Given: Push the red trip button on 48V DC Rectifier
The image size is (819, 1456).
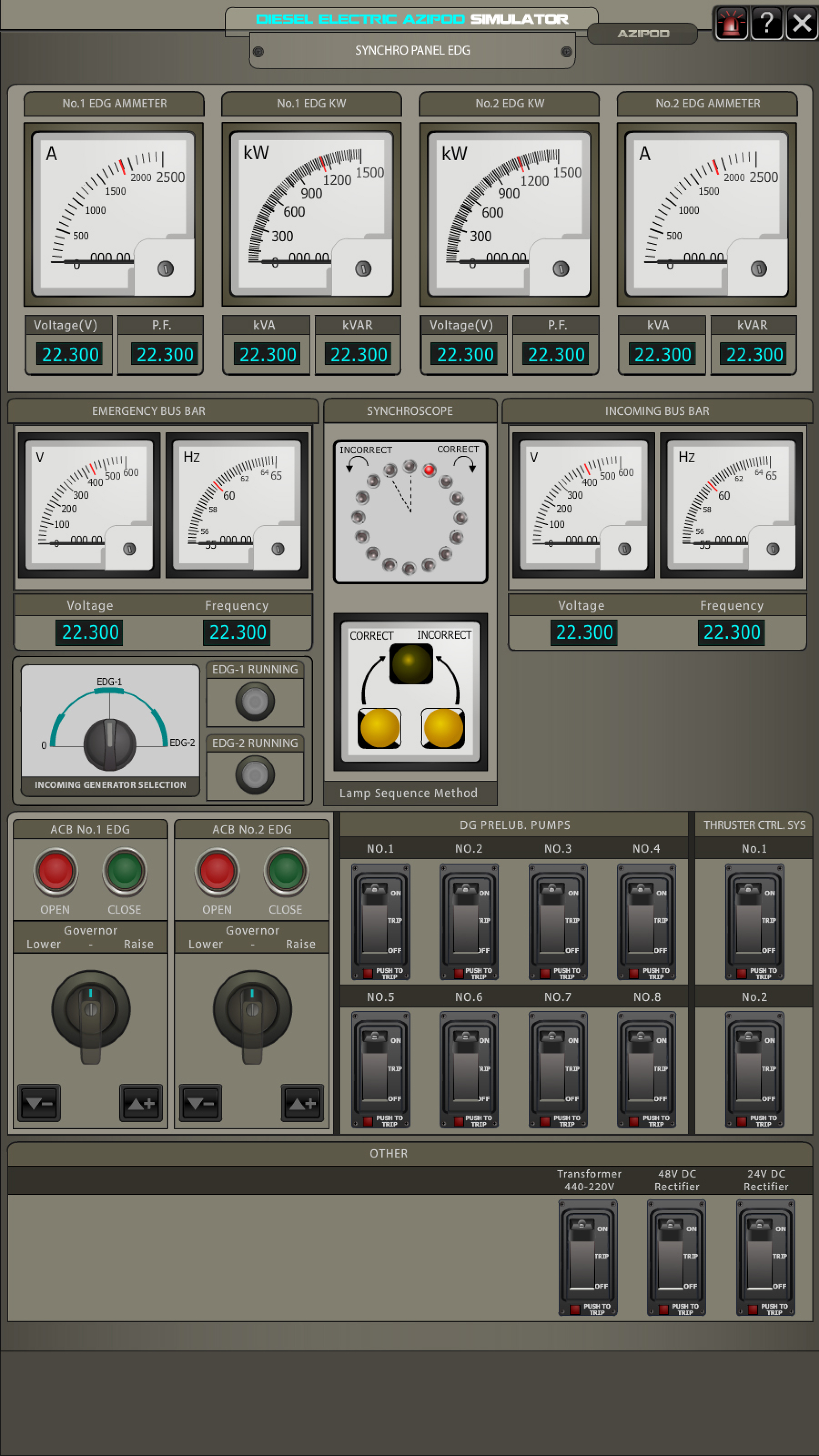Looking at the screenshot, I should tap(664, 1310).
